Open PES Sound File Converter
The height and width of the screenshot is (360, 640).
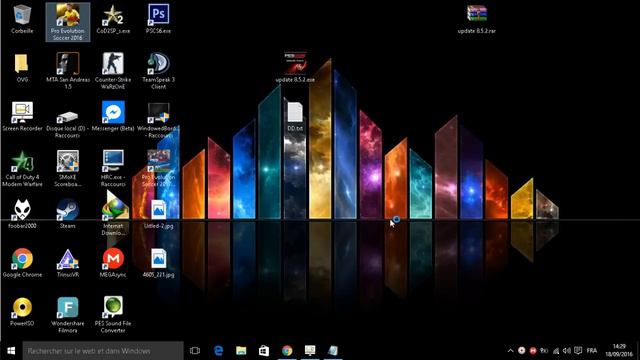(113, 315)
